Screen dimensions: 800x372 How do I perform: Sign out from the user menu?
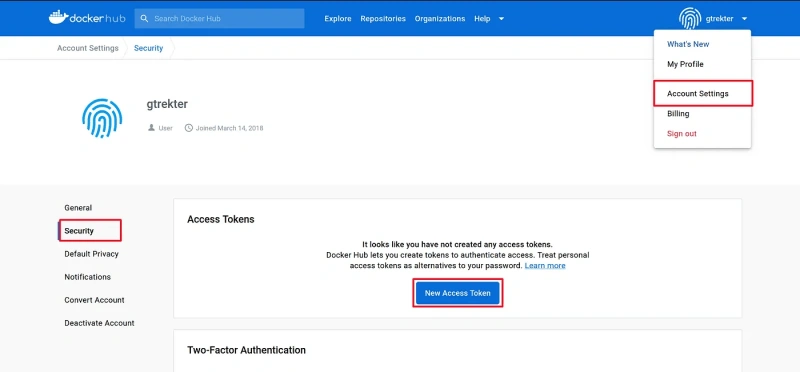[682, 134]
